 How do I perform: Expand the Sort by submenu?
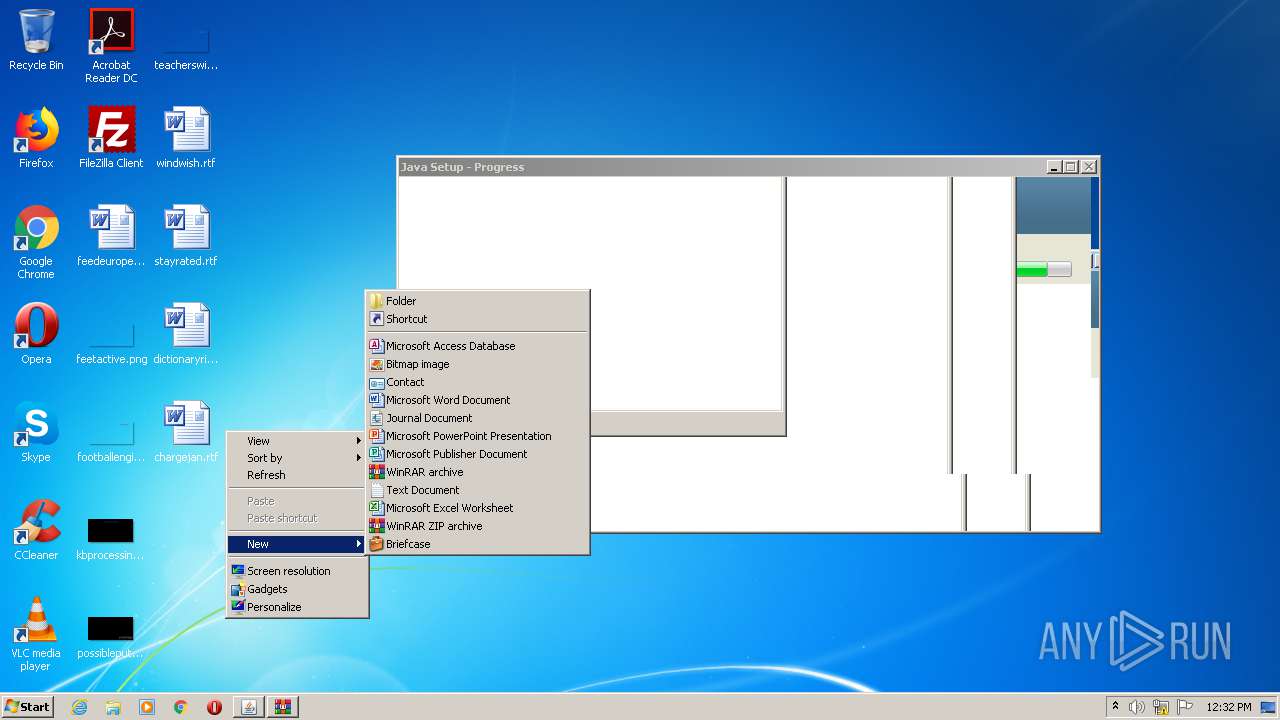click(297, 458)
